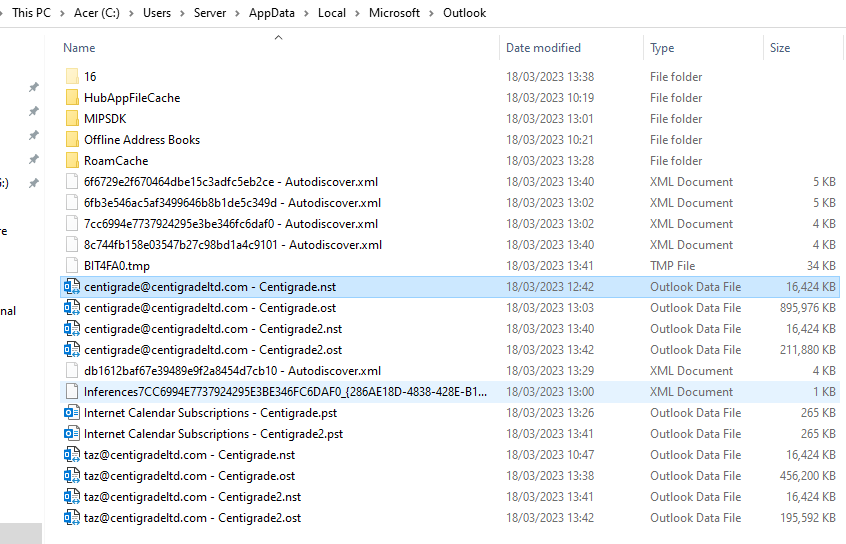Click the '18/03/2023 12:42' date cell
Screen dimensions: 846x544
pyautogui.click(x=550, y=287)
